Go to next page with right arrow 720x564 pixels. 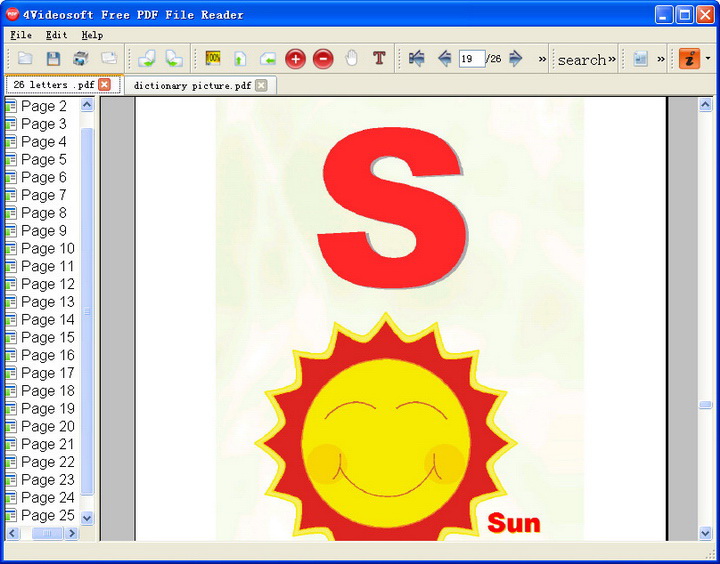[x=516, y=59]
